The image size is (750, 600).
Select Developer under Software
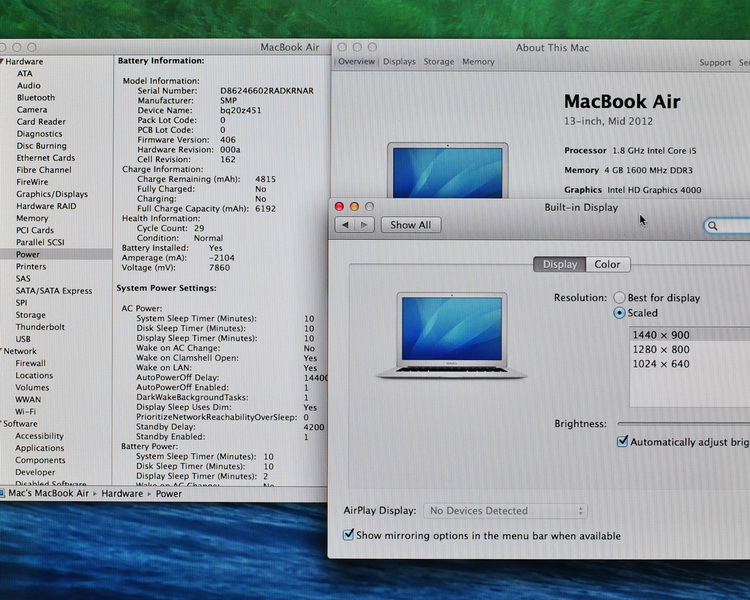click(35, 472)
